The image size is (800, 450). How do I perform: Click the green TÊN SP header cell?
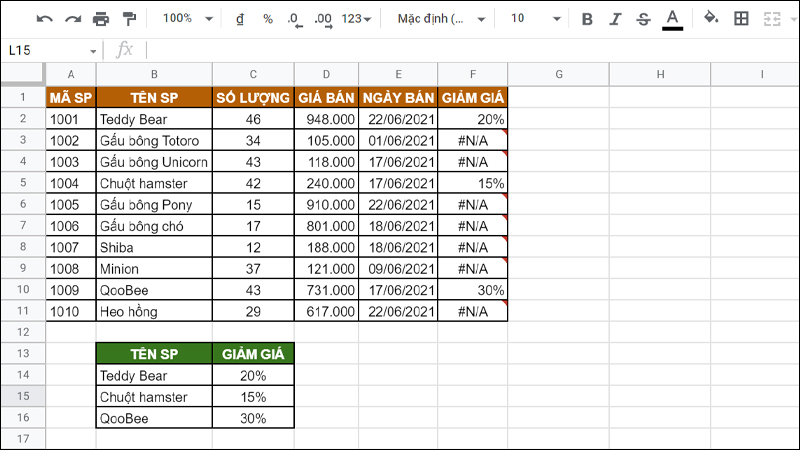point(154,354)
